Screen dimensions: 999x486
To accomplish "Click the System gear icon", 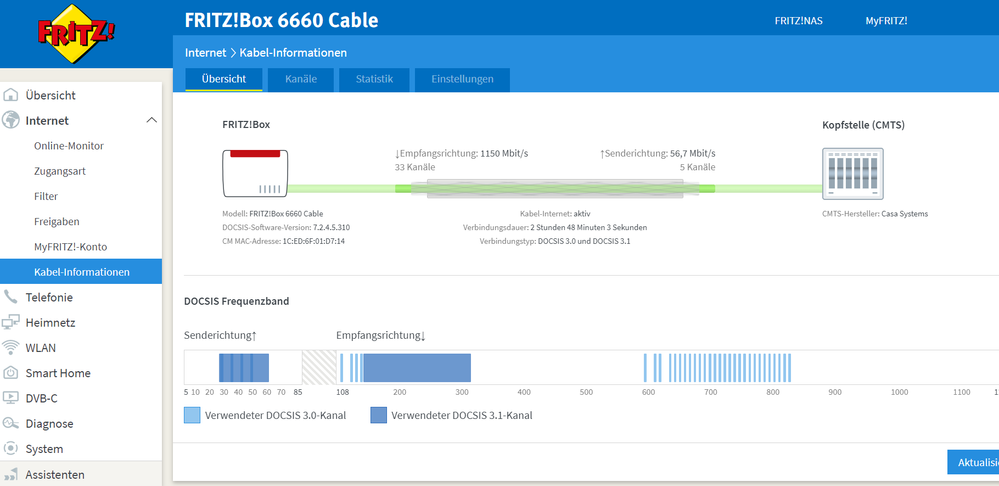I will 11,449.
